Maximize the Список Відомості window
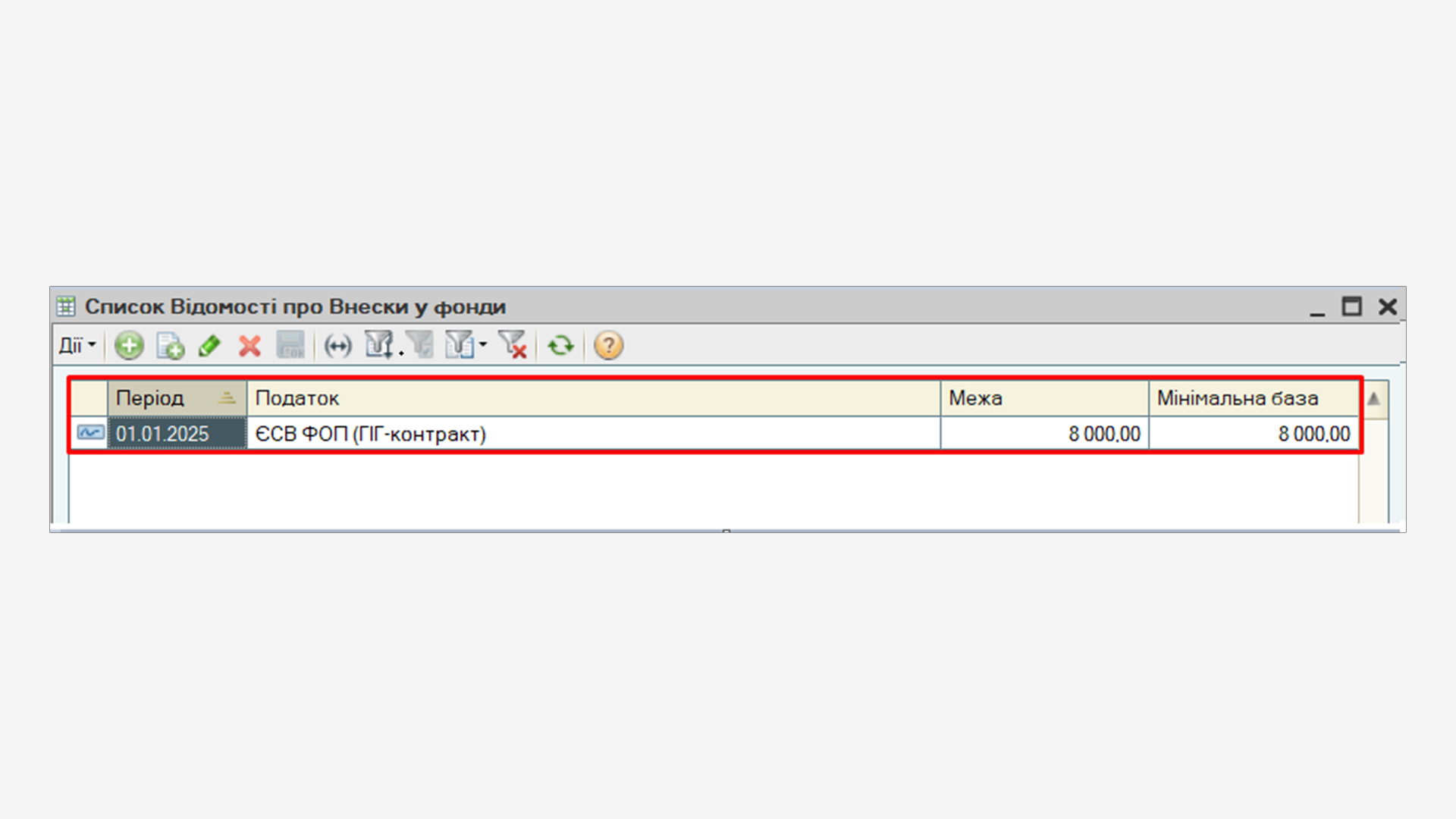The image size is (1456, 819). [1352, 306]
